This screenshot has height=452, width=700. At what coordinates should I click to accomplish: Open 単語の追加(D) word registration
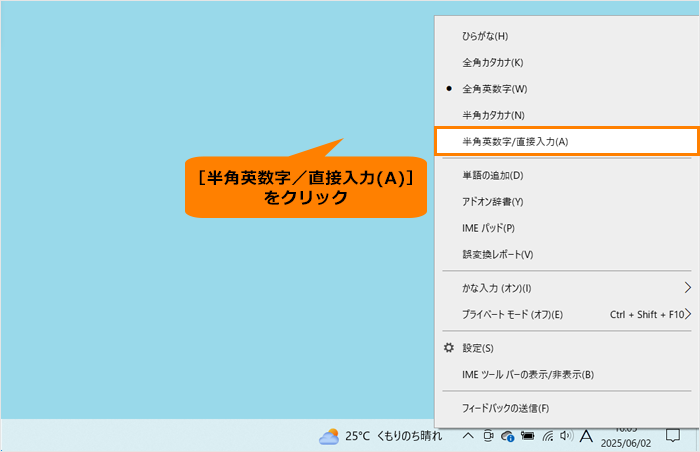click(x=566, y=176)
